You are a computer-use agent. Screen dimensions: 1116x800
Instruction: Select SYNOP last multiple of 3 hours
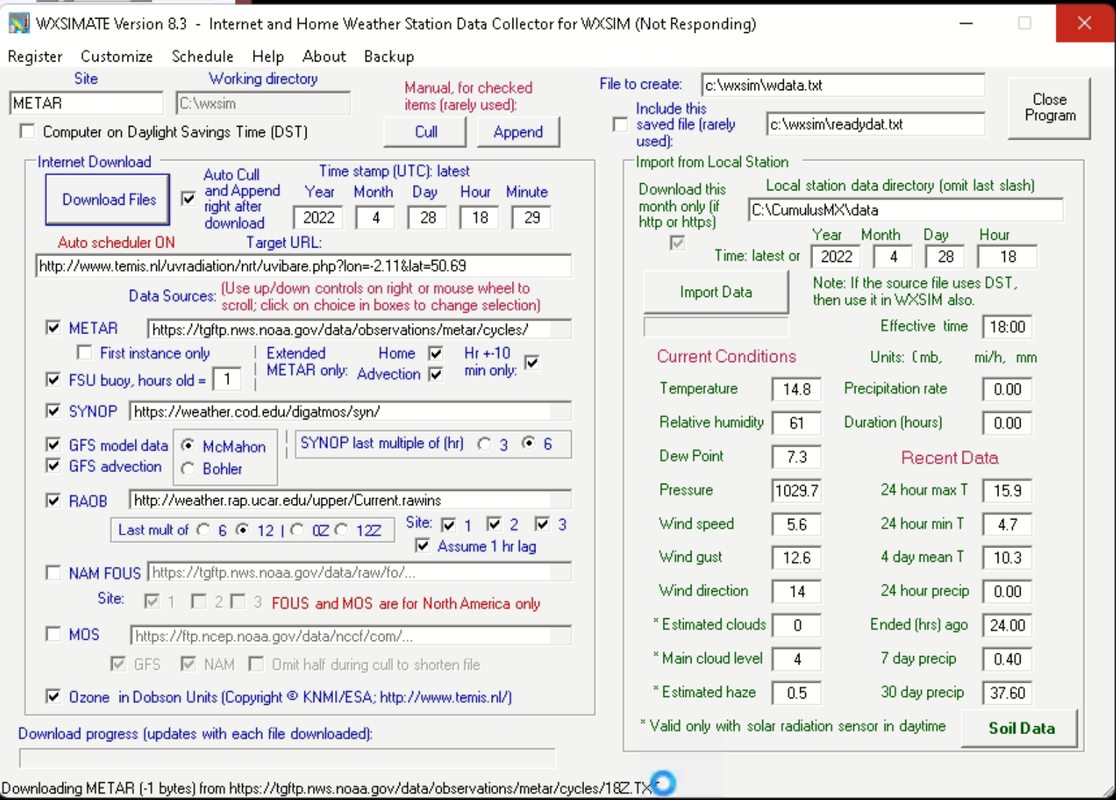(484, 444)
